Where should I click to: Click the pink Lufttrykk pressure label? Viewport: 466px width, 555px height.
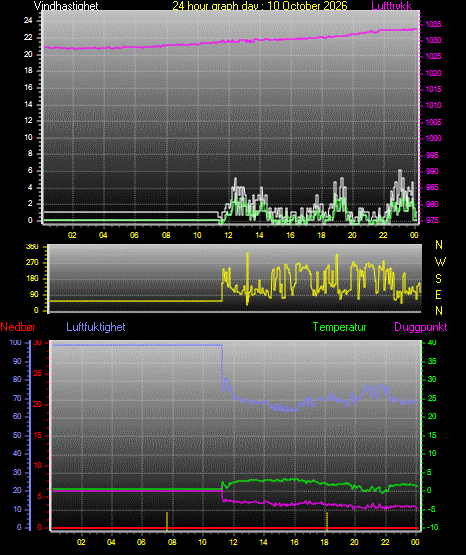tap(392, 6)
